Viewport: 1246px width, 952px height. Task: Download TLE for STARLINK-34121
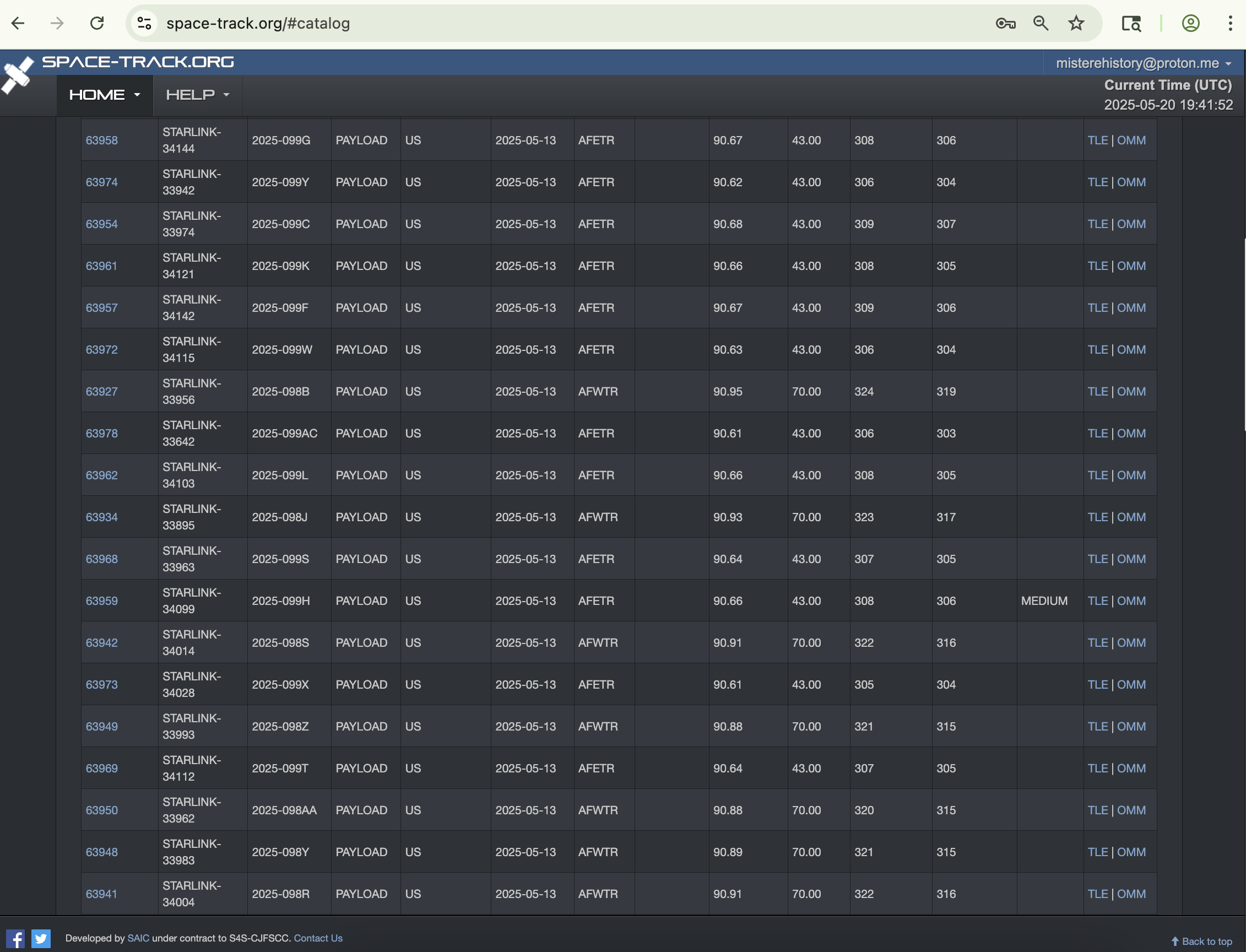[1097, 266]
